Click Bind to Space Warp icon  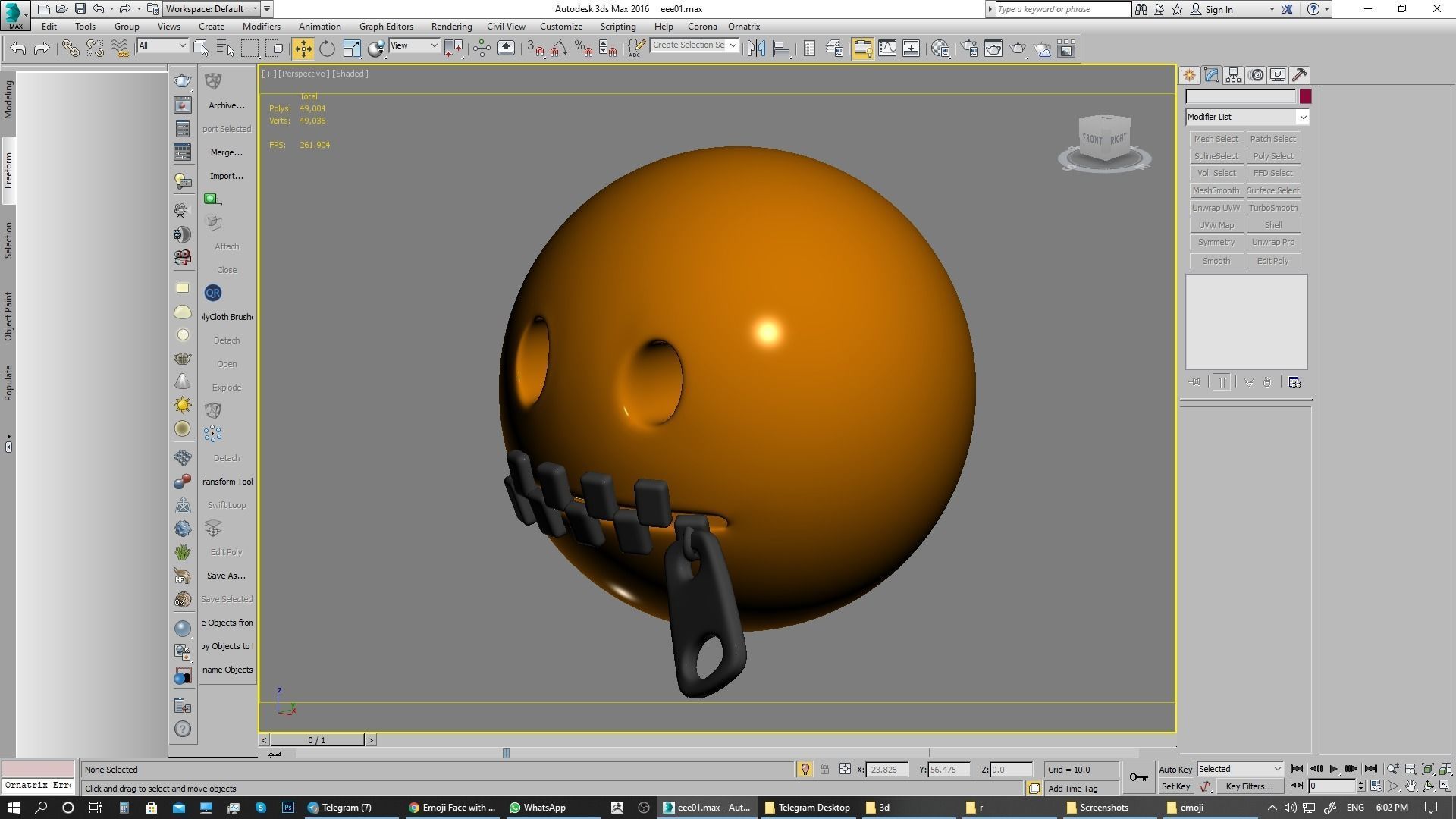point(120,49)
